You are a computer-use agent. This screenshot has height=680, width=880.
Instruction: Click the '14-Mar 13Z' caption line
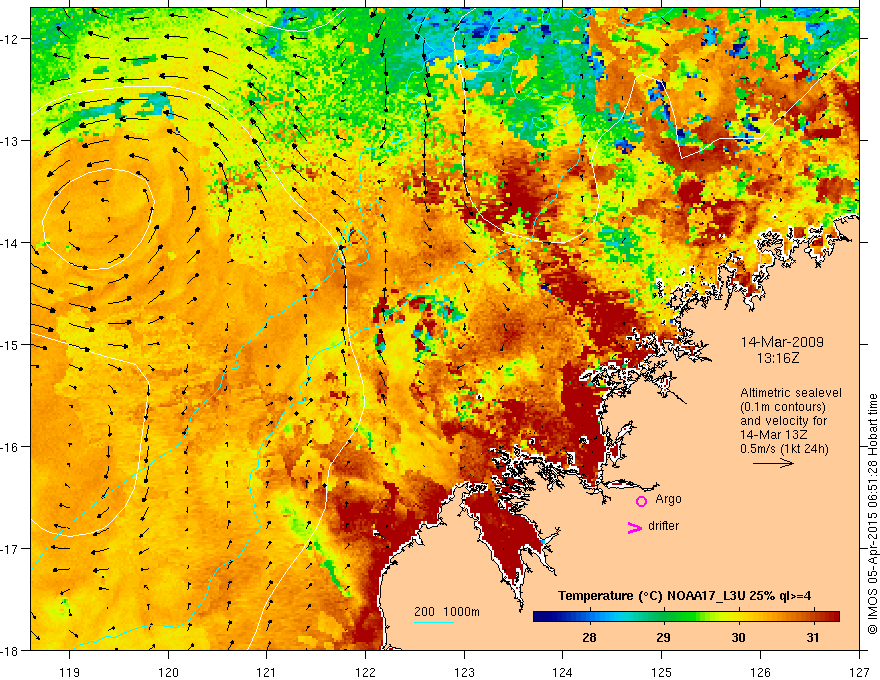(772, 435)
